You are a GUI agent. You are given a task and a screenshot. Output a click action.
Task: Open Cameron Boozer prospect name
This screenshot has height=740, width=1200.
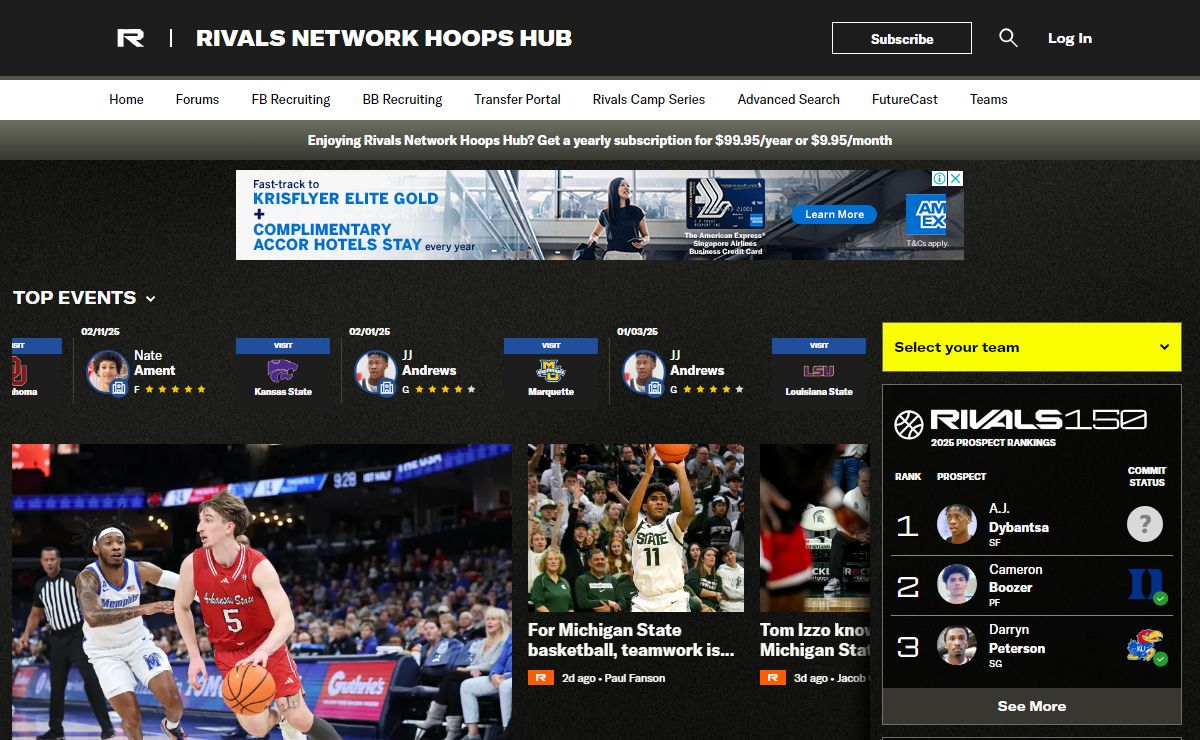tap(1016, 578)
